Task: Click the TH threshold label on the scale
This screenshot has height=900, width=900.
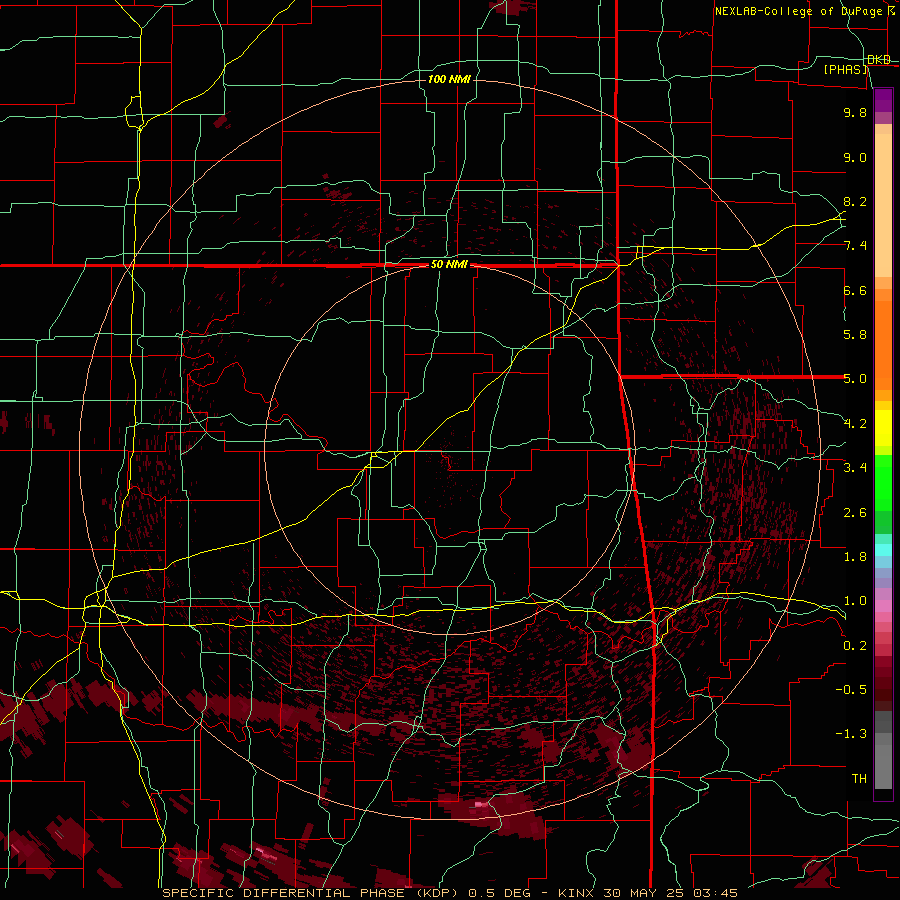Action: point(859,779)
